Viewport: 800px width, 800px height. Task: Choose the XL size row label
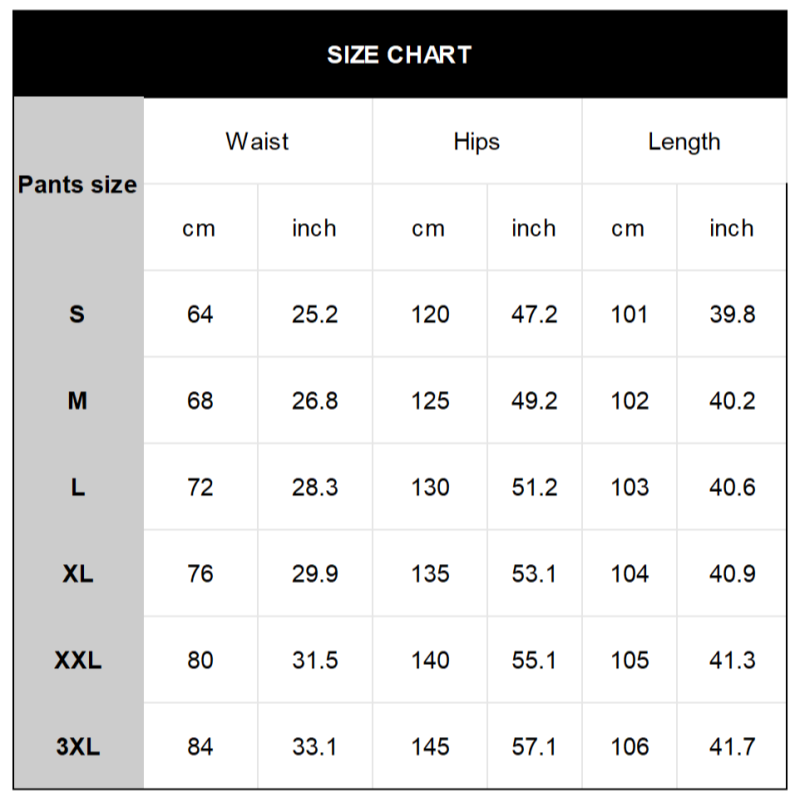[78, 574]
